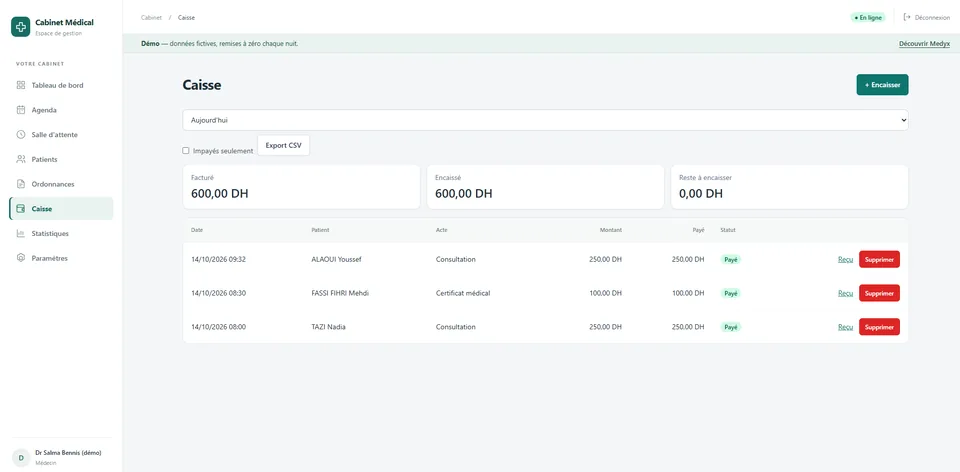Go to Cabinet in the breadcrumb

point(151,18)
